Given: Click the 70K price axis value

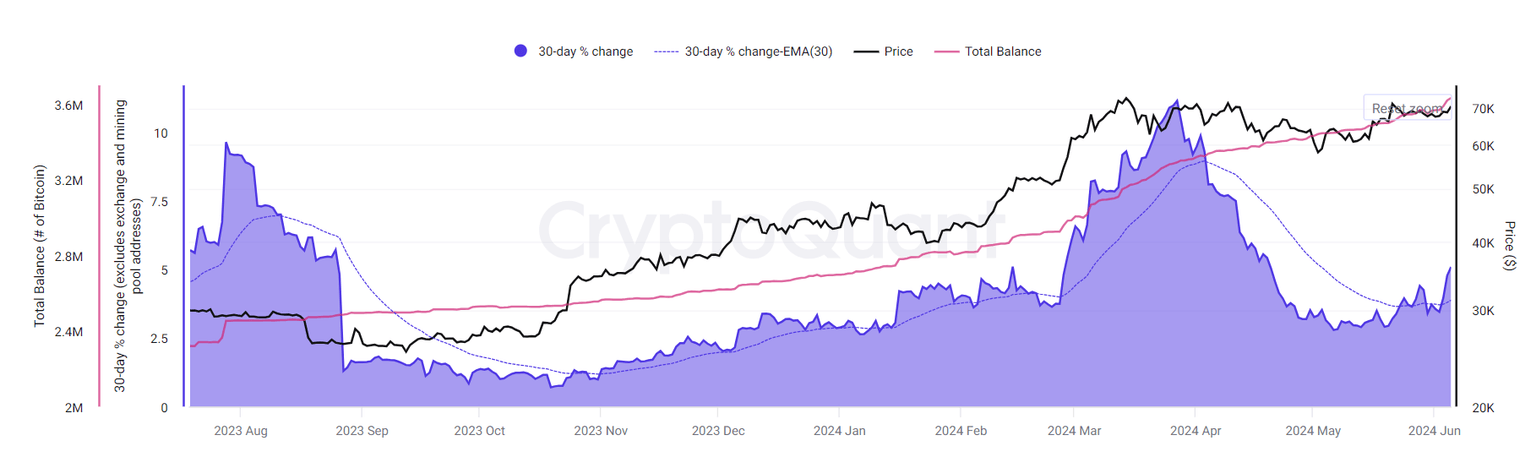Looking at the screenshot, I should (1483, 108).
